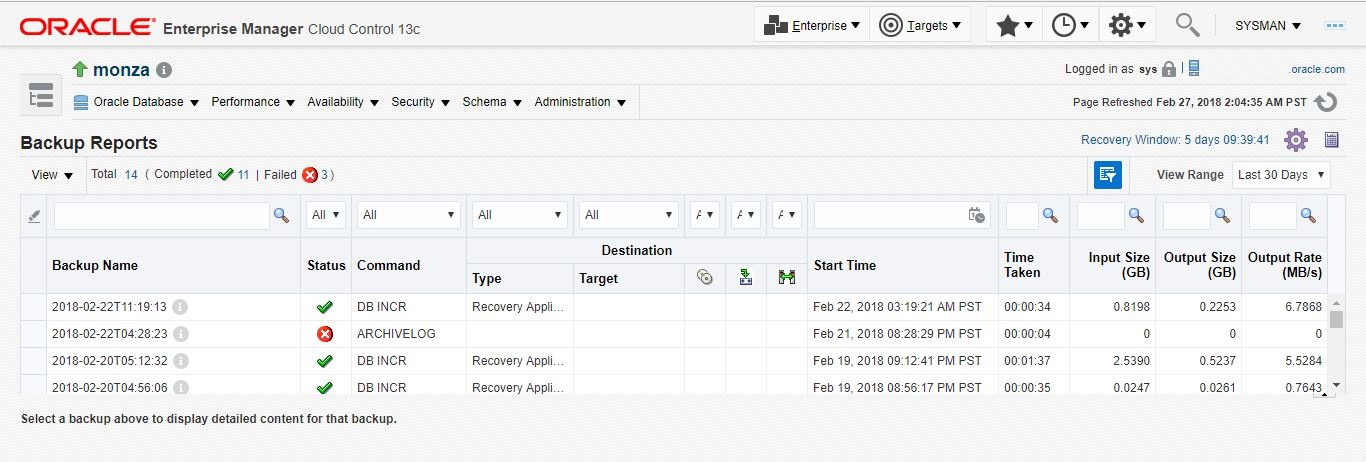Viewport: 1366px width, 462px height.
Task: Open the Security menu
Action: [x=420, y=102]
